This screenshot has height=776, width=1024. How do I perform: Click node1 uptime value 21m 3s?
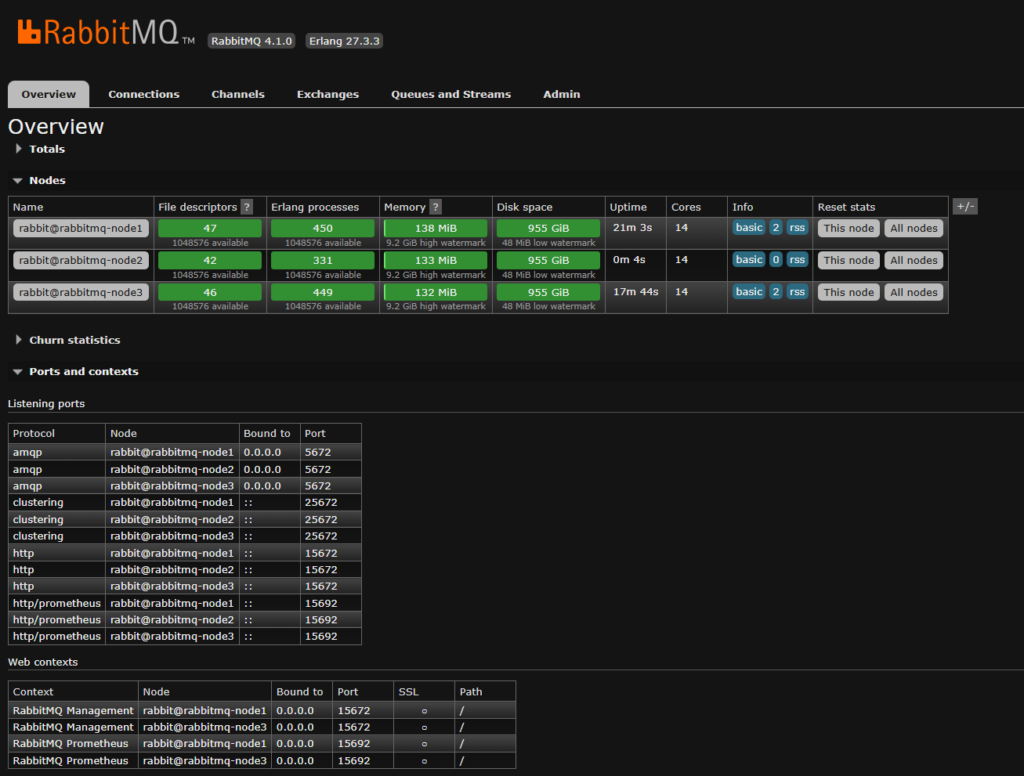pos(632,227)
